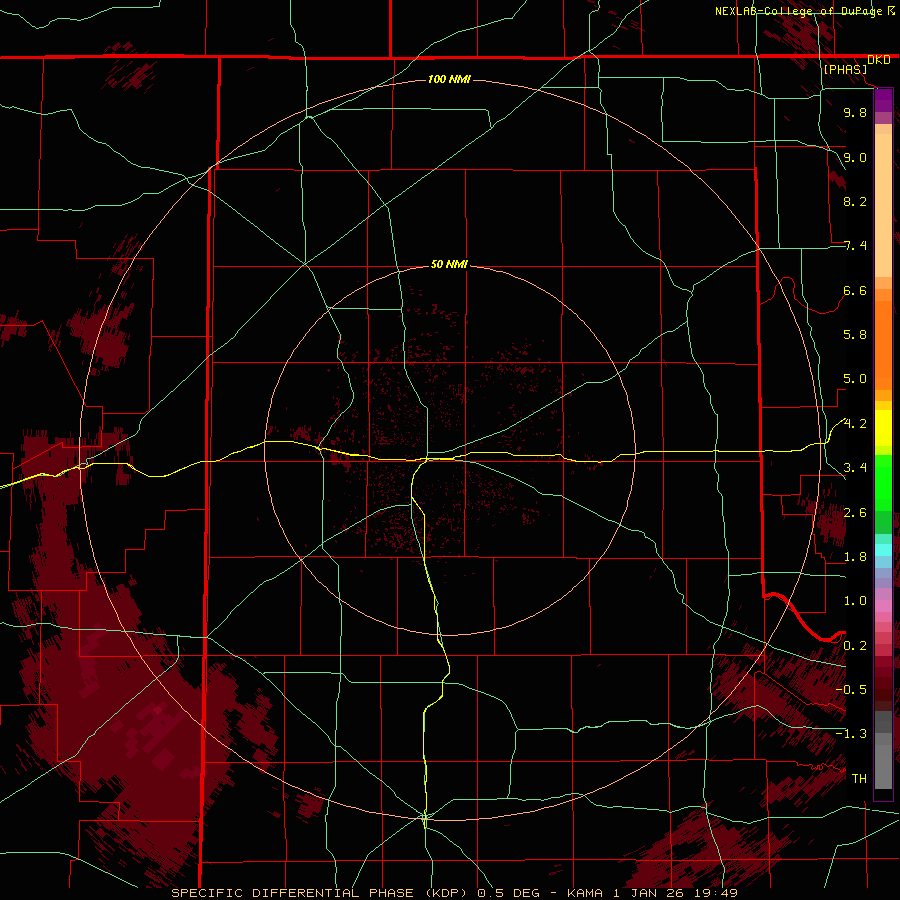900x900 pixels.
Task: Click the [PHAS] legend heading
Action: click(x=845, y=70)
